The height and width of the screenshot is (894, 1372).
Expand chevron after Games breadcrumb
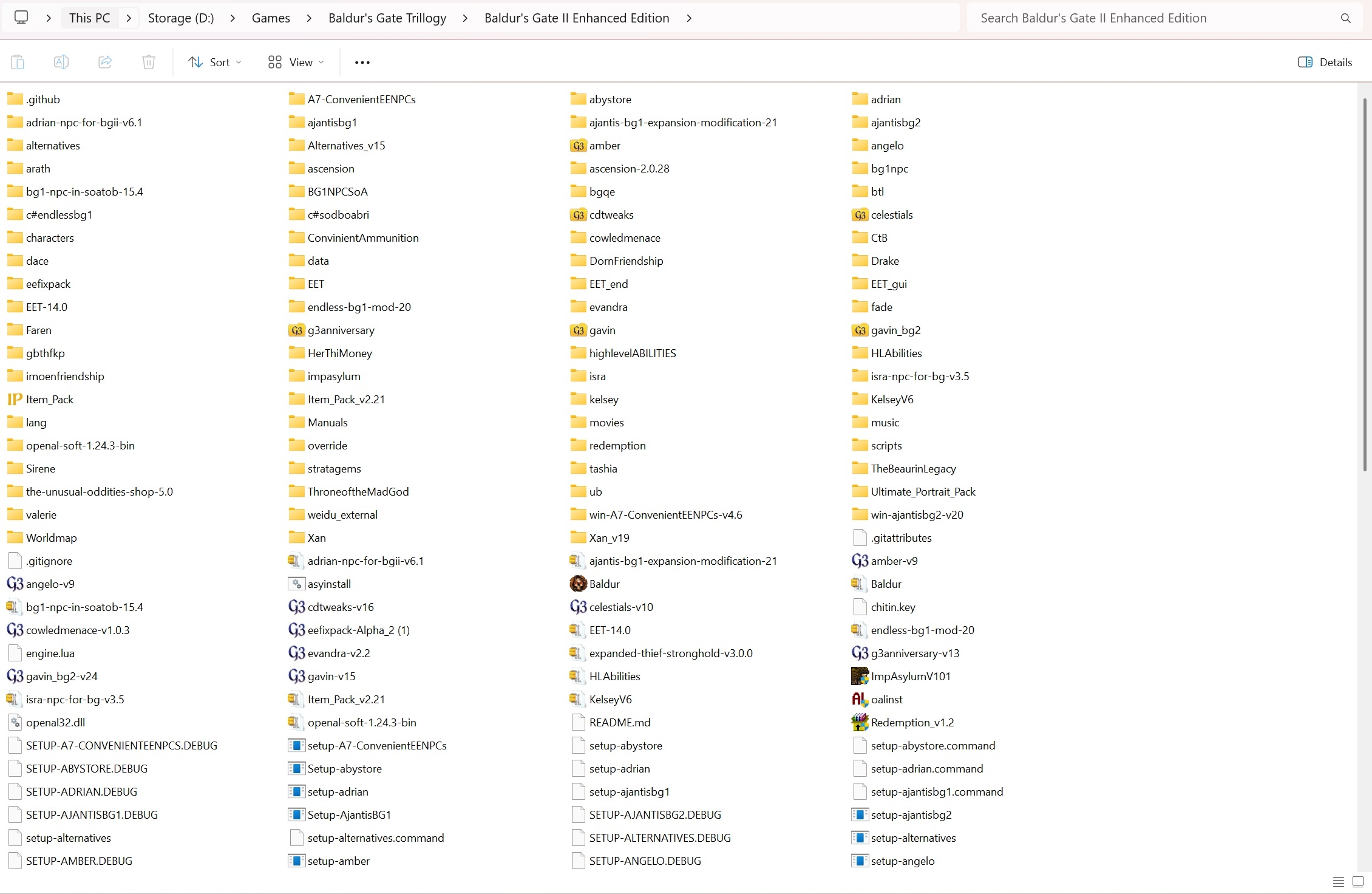tap(309, 18)
